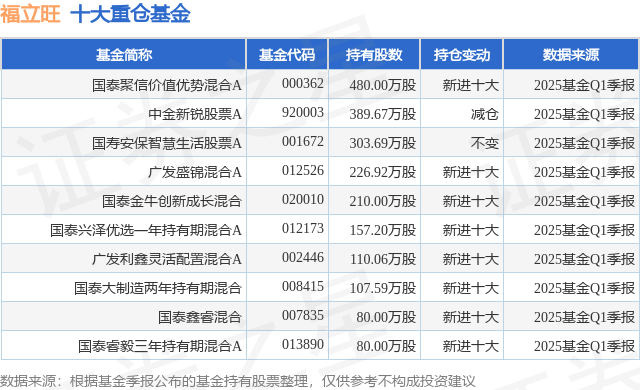The width and height of the screenshot is (640, 390).
Task: Select fund 中金新锐股票A
Action: coord(195,114)
